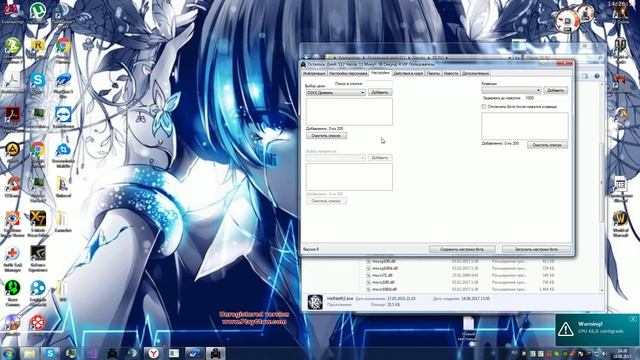
Task: Open the Windows Start menu
Action: pos(8,353)
